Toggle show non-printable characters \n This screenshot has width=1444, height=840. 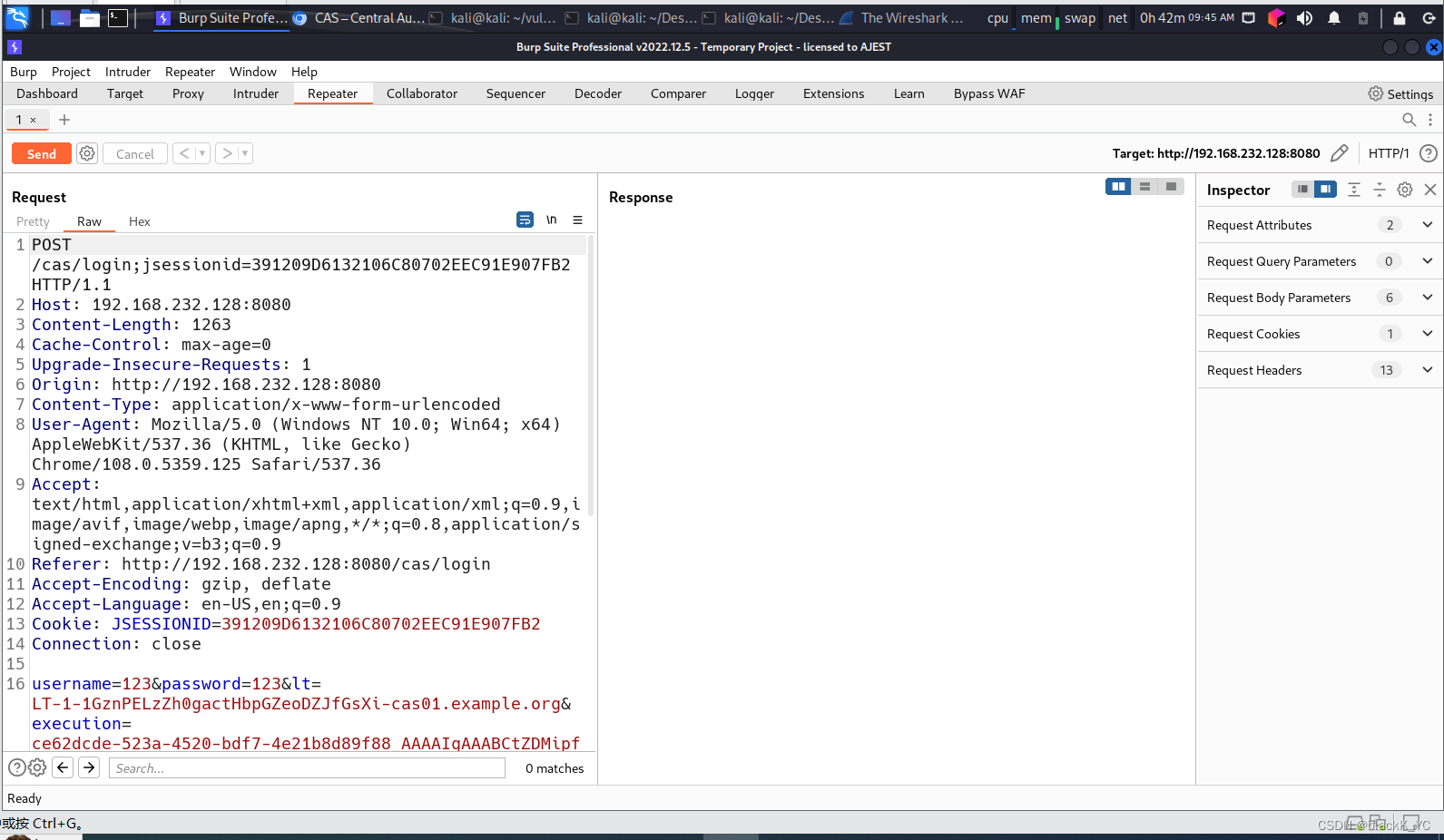click(x=551, y=220)
